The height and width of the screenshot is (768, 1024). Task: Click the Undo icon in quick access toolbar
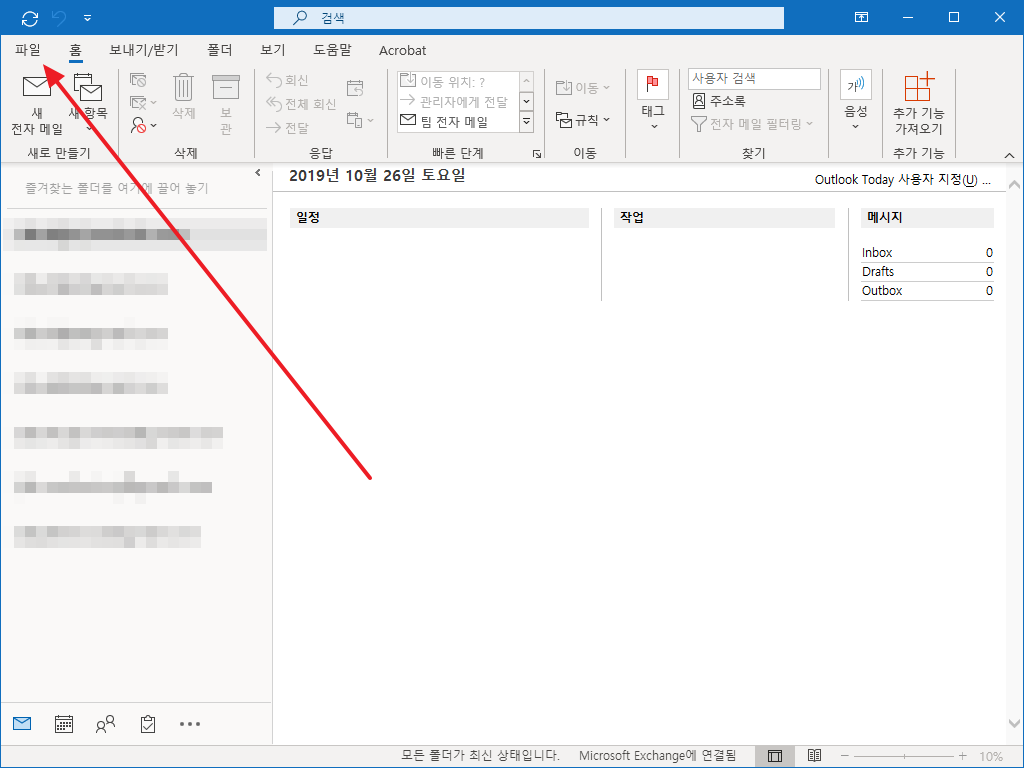pyautogui.click(x=59, y=18)
